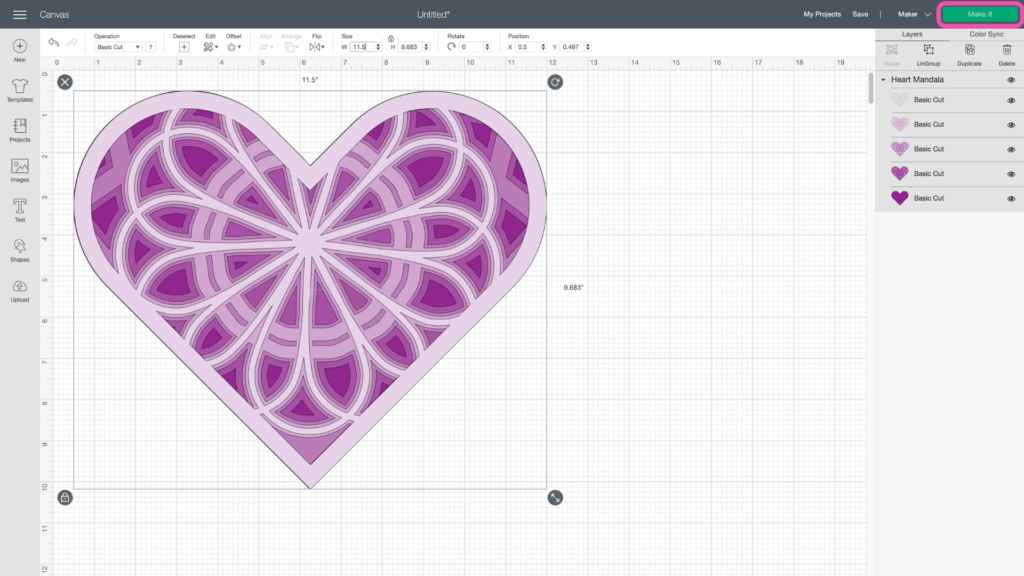The width and height of the screenshot is (1024, 576).
Task: Click the X position stepper arrows
Action: 543,47
